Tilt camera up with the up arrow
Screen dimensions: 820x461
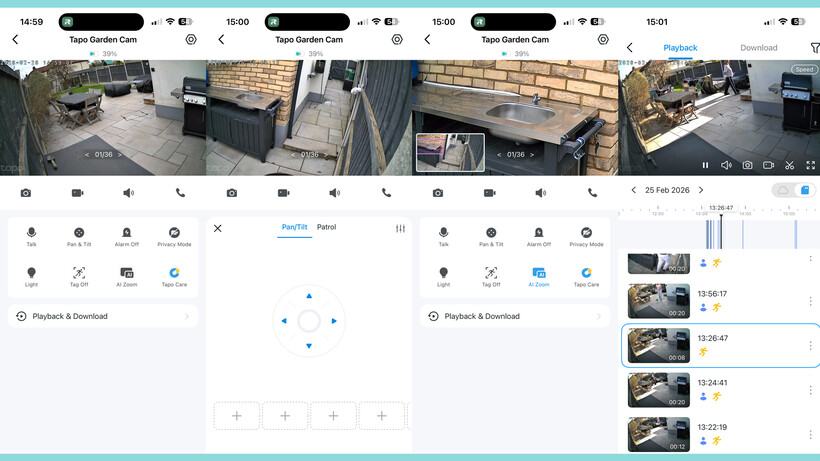309,296
